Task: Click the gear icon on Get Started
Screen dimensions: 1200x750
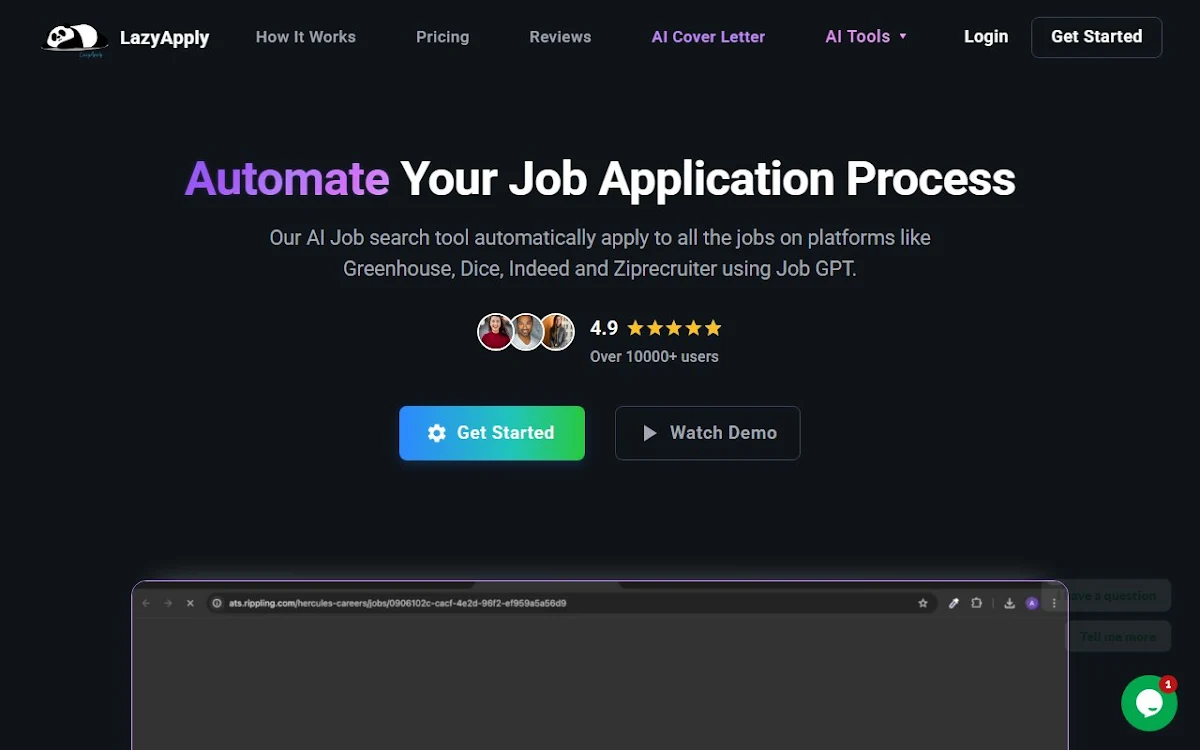Action: 437,433
